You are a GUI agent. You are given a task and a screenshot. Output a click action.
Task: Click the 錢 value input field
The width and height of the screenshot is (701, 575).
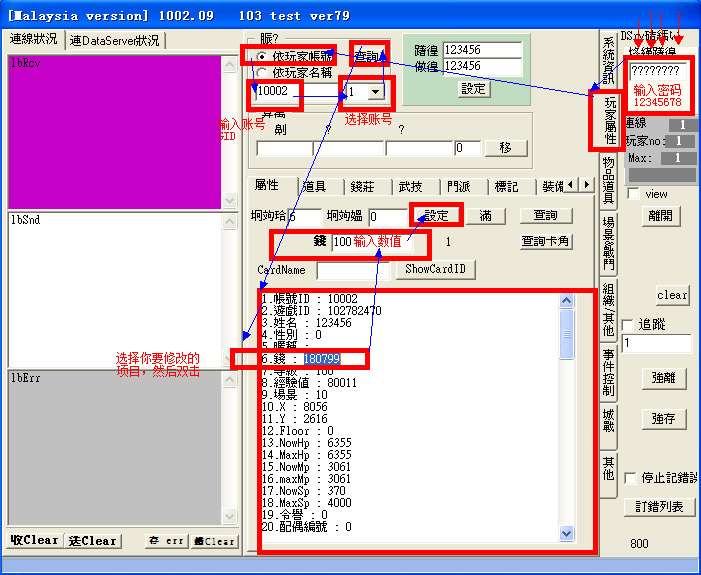pos(380,242)
